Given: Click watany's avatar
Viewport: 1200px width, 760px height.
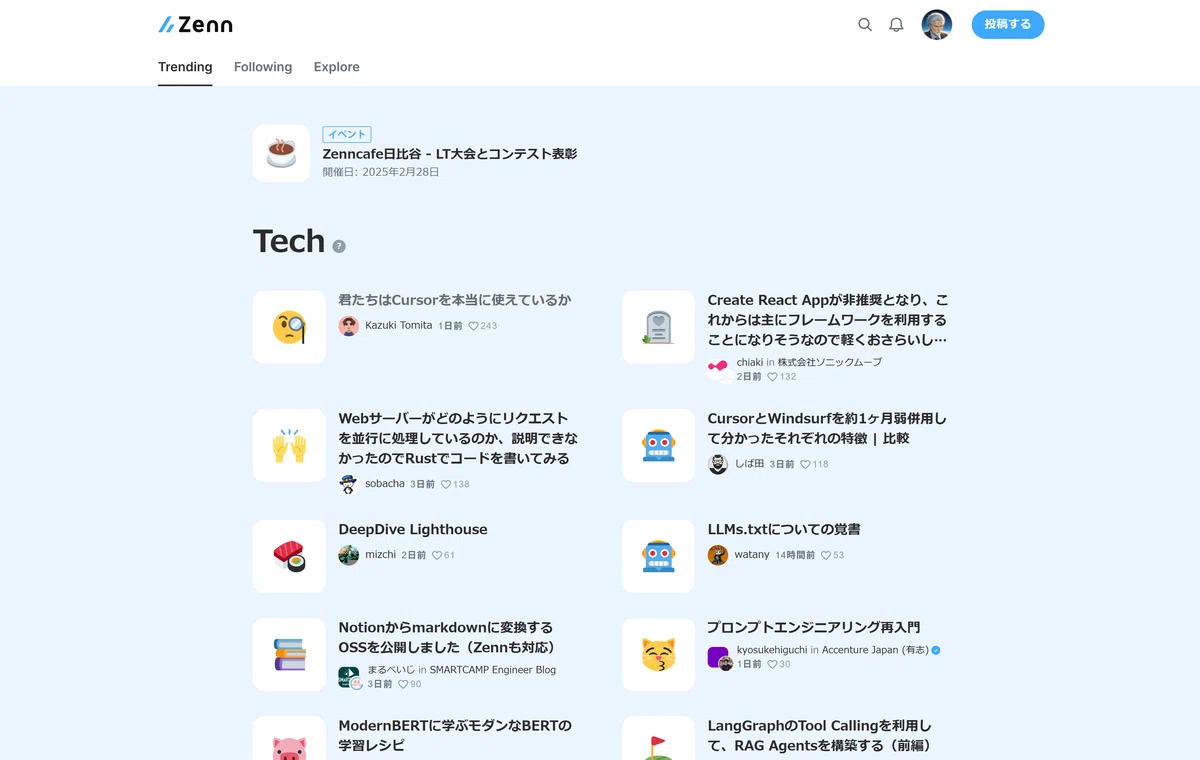Looking at the screenshot, I should pyautogui.click(x=718, y=555).
